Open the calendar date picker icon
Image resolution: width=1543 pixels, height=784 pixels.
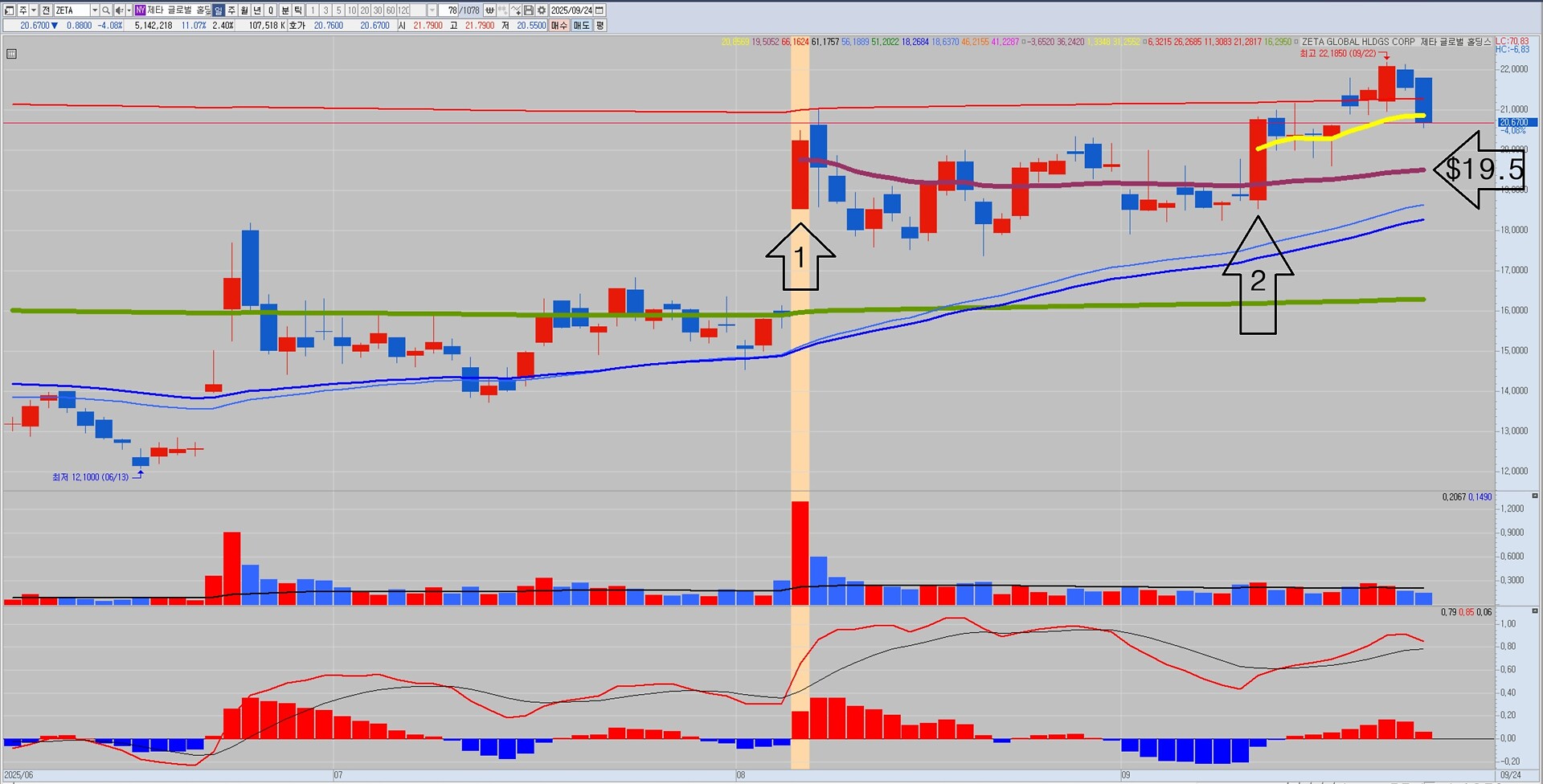coord(599,10)
